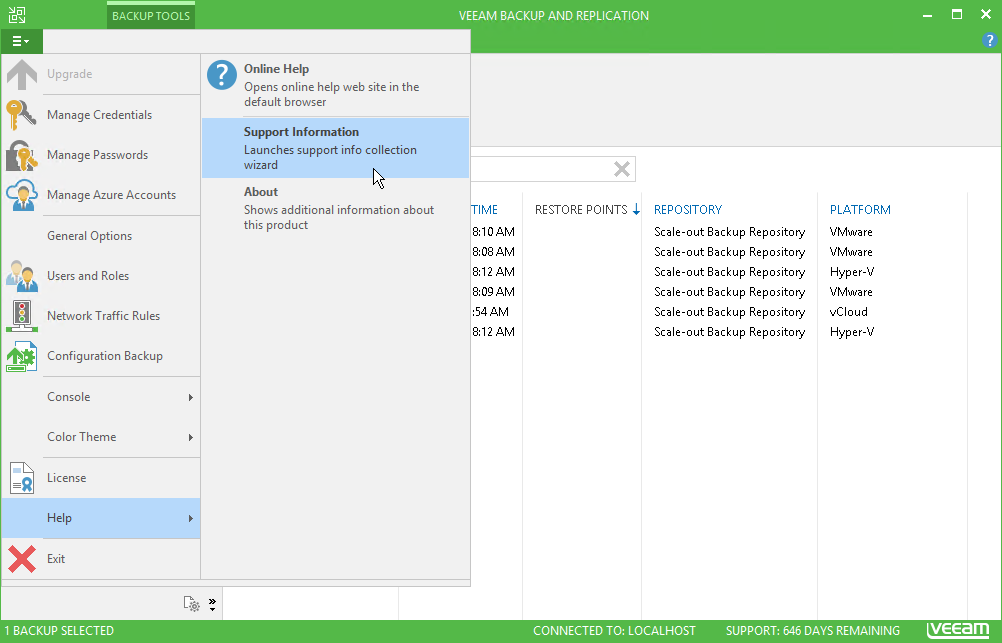The height and width of the screenshot is (643, 1002).
Task: Click the Manage Azure Accounts cloud icon
Action: pos(22,195)
